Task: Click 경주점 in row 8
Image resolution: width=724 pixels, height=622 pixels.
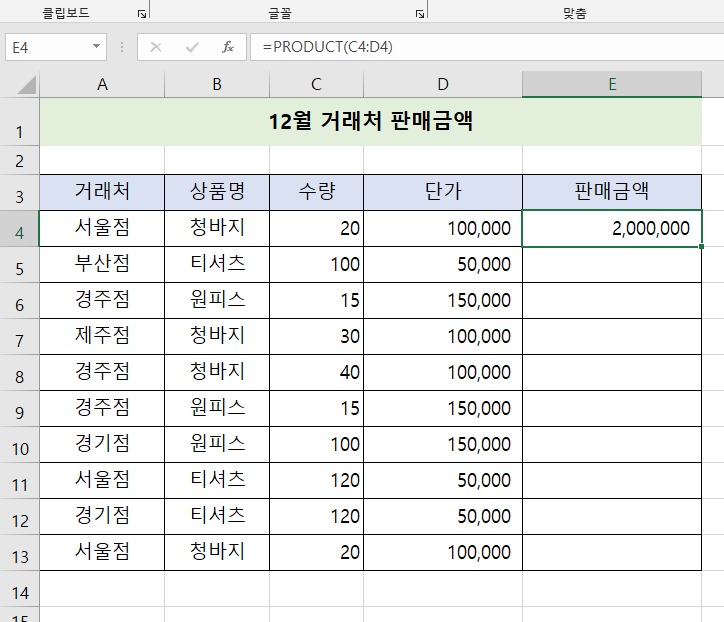Action: (102, 373)
